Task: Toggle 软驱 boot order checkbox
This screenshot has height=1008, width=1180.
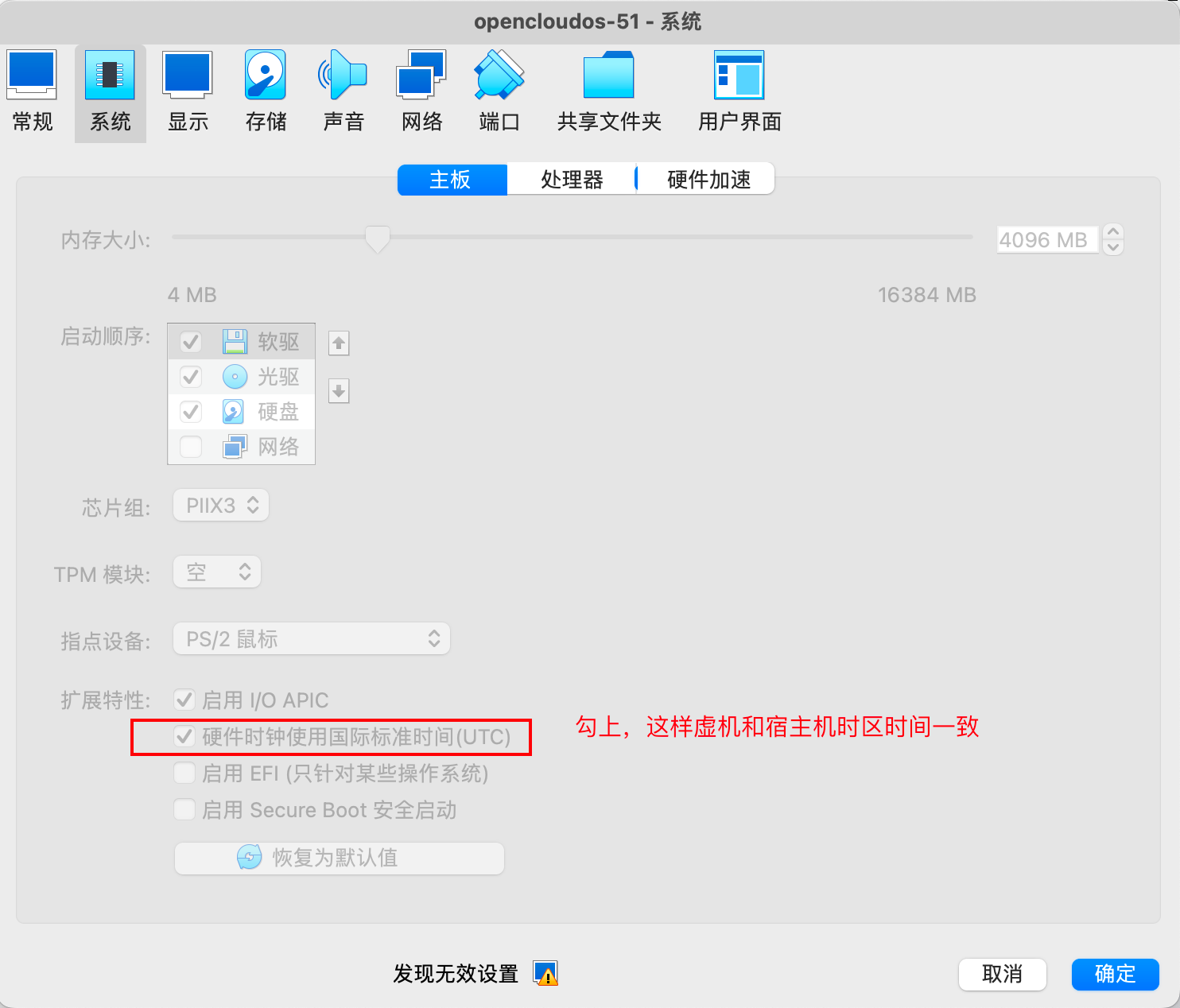Action: (x=191, y=342)
